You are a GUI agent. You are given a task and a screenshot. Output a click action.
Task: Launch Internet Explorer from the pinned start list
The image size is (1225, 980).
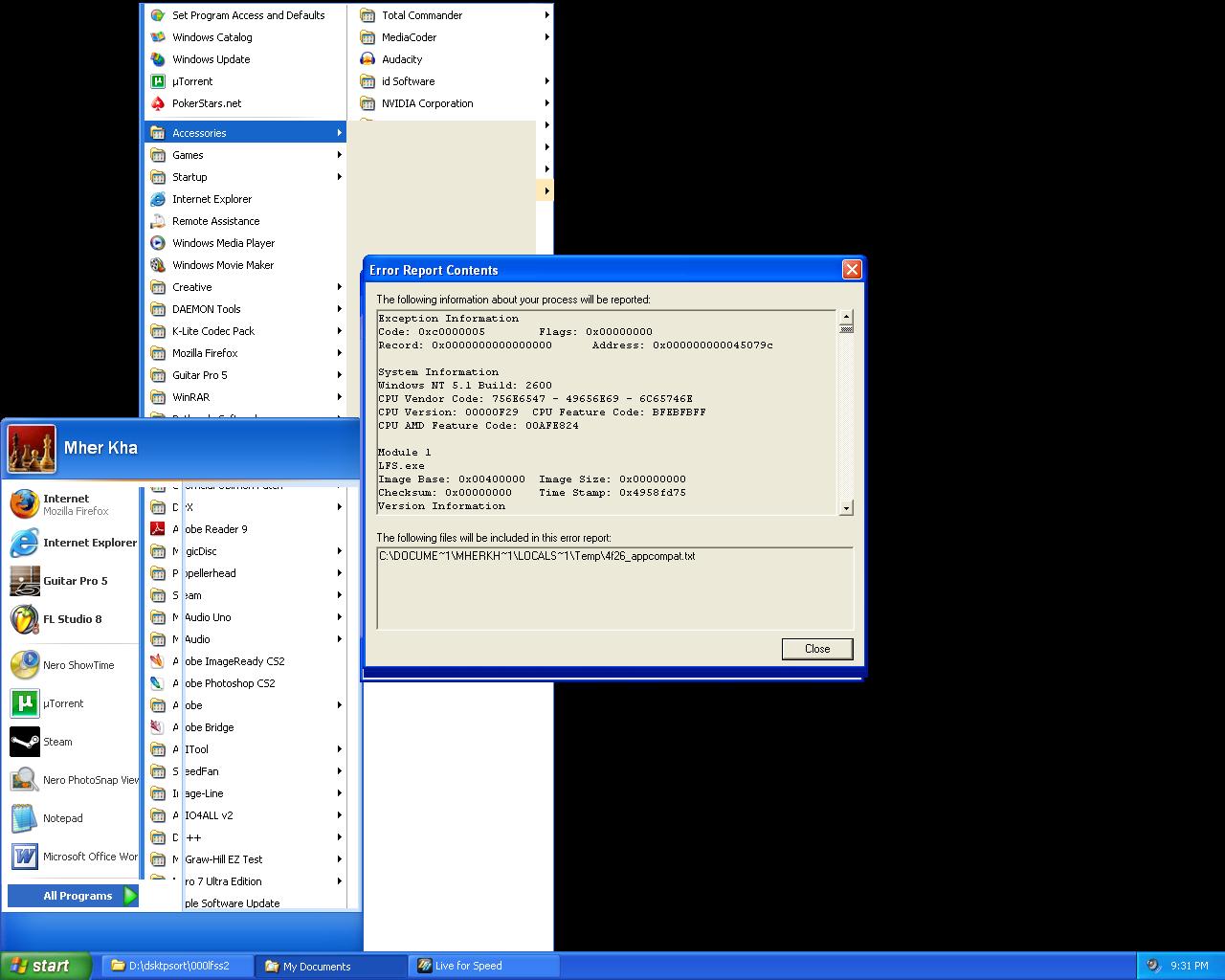coord(25,543)
